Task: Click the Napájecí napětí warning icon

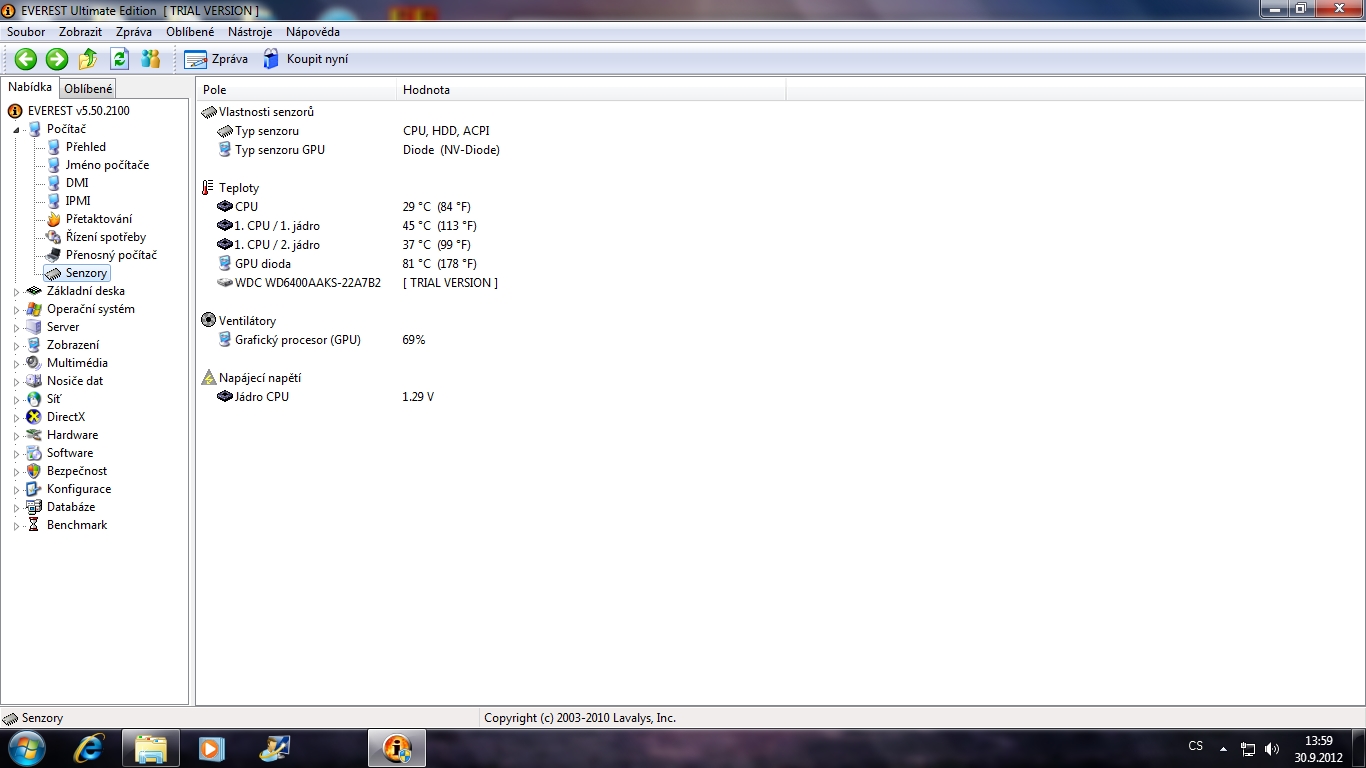Action: coord(209,378)
